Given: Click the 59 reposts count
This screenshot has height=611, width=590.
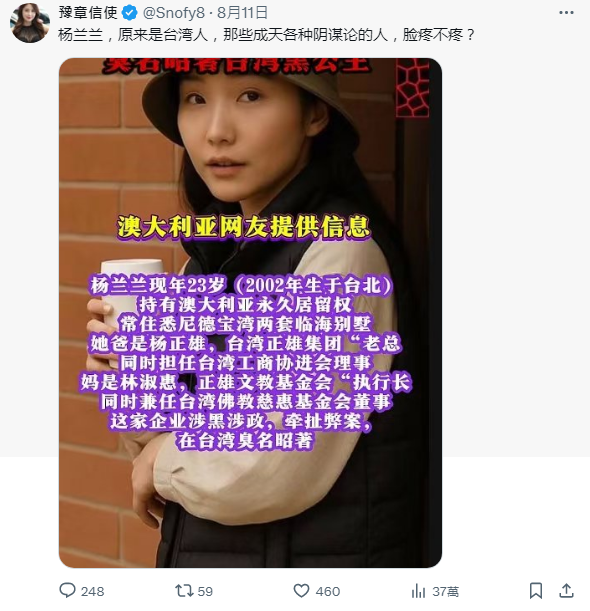Looking at the screenshot, I should click(x=205, y=592).
